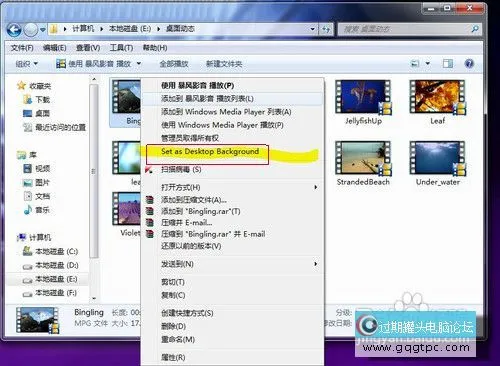Open the 文档 library
Image resolution: width=500 pixels, height=366 pixels.
37,196
